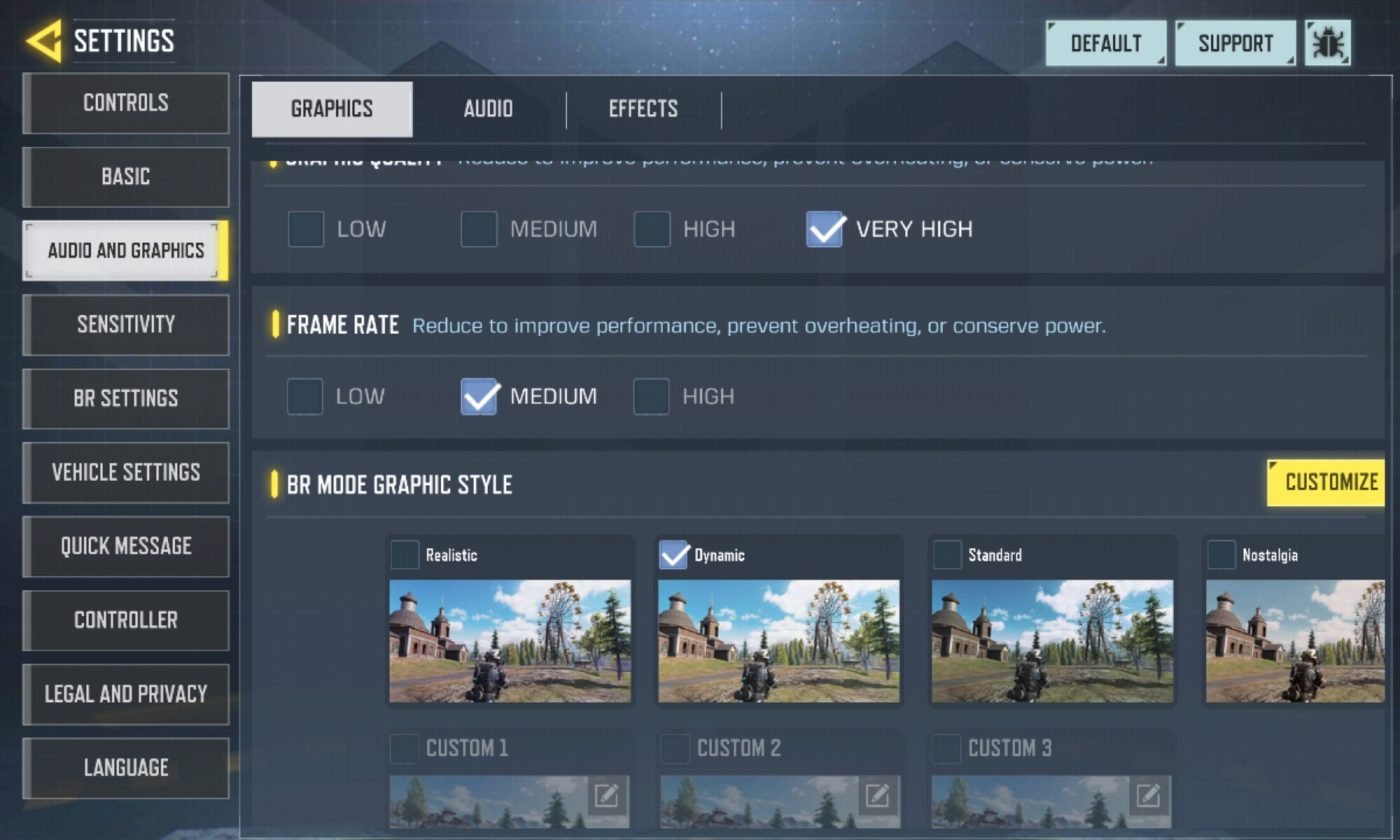Click the BR Mode Graphic Style heading
1400x840 pixels.
[399, 485]
